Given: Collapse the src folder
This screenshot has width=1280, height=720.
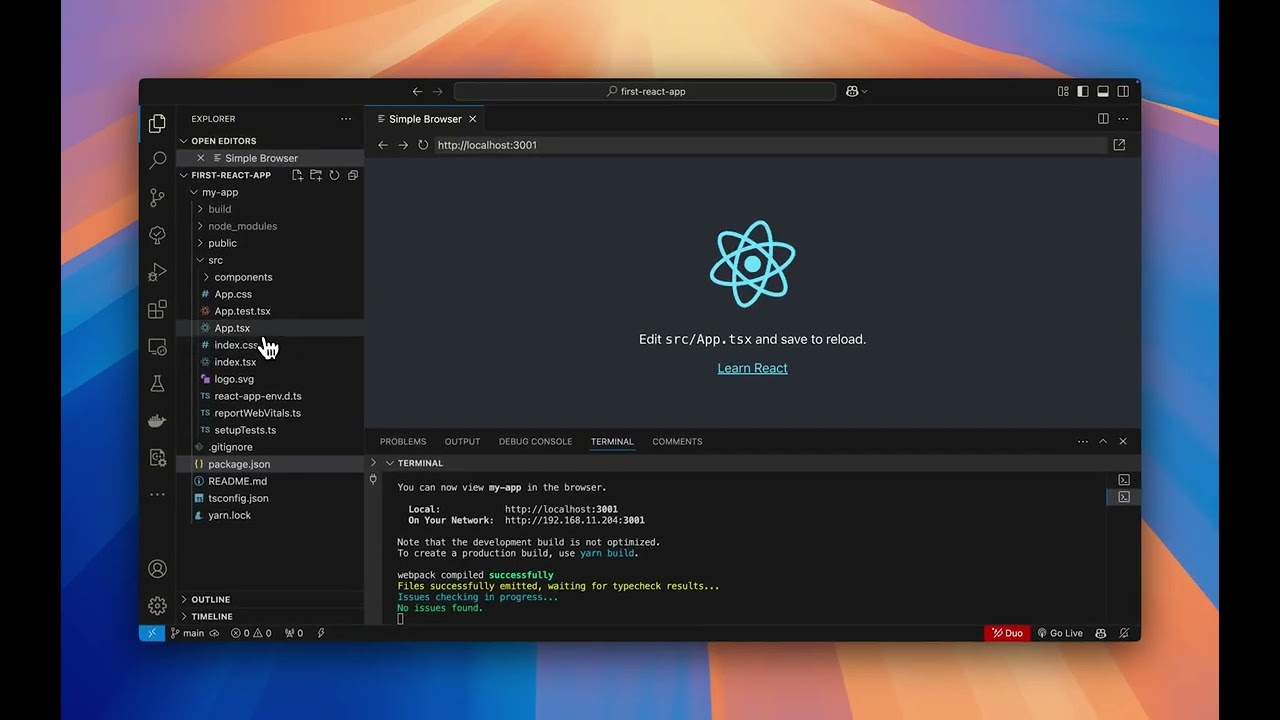Looking at the screenshot, I should pyautogui.click(x=200, y=260).
